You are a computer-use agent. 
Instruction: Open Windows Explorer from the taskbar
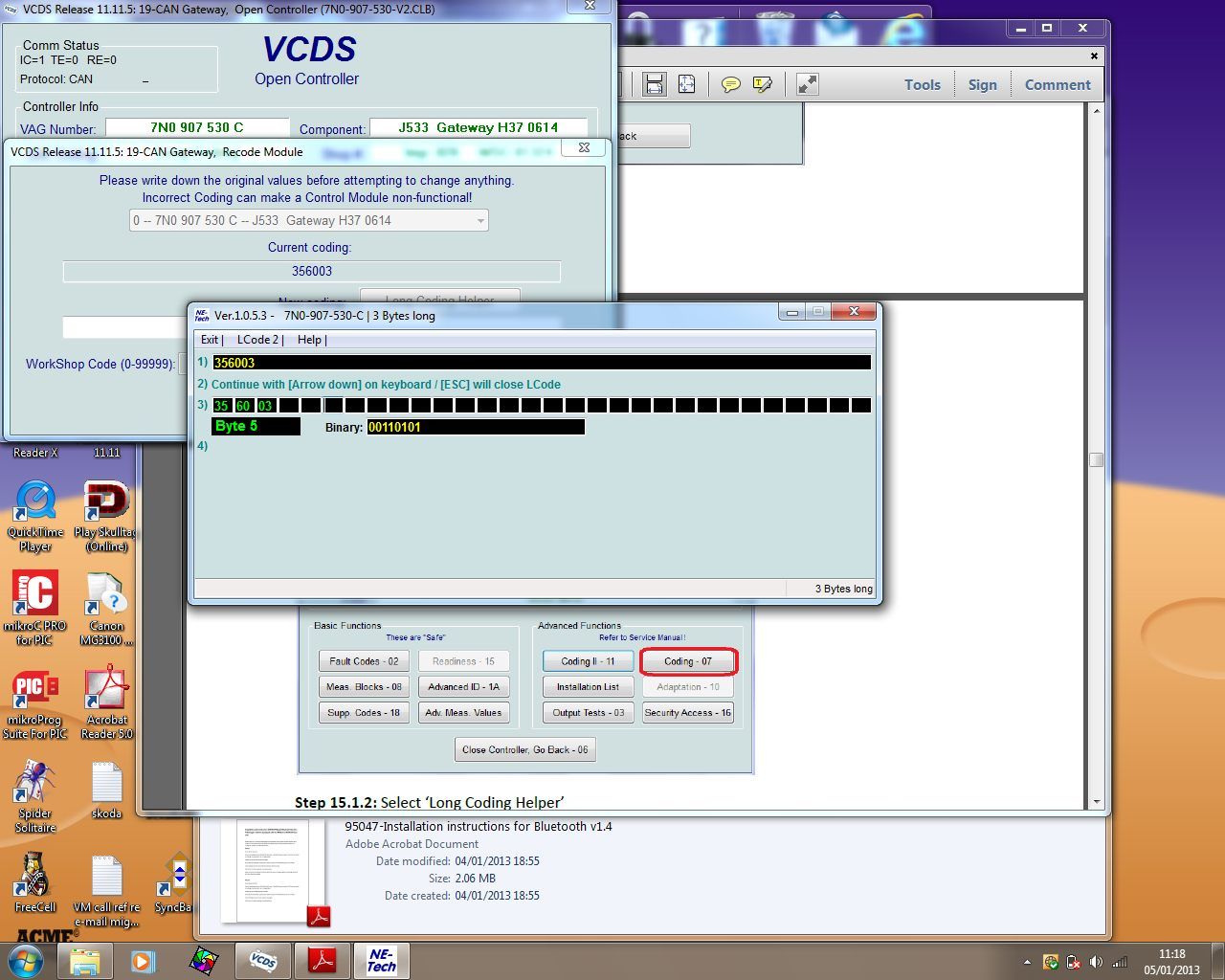(85, 961)
